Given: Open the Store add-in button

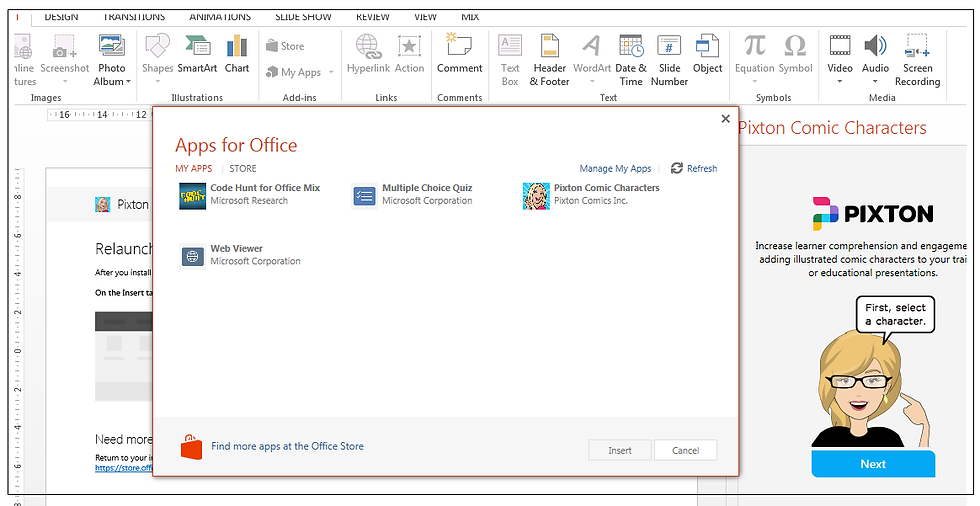Looking at the screenshot, I should click(285, 46).
